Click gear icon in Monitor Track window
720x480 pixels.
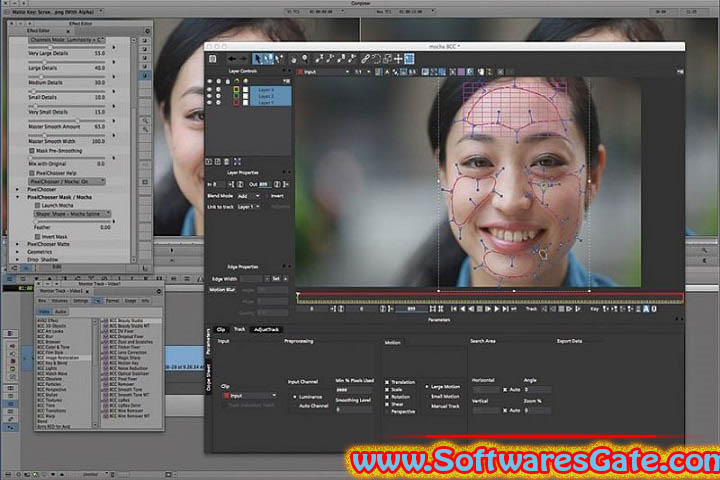[x=159, y=291]
